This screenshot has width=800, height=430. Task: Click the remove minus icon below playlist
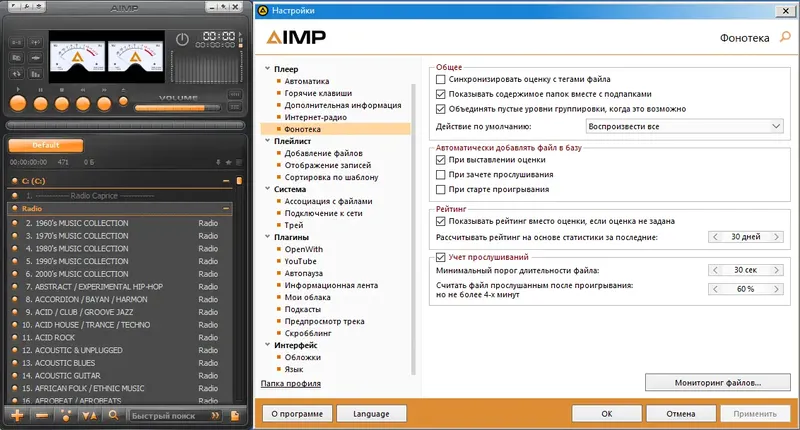42,416
